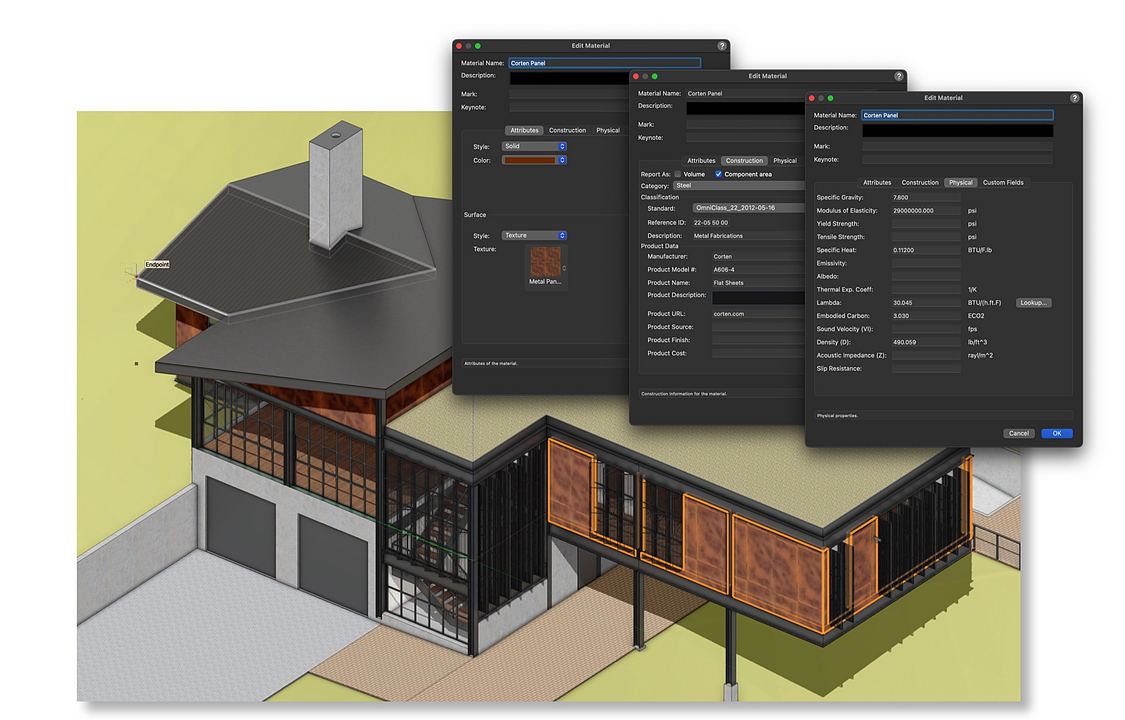Screen dimensions: 1125x720
Task: Switch to the Custom Fields tab
Action: 1003,182
